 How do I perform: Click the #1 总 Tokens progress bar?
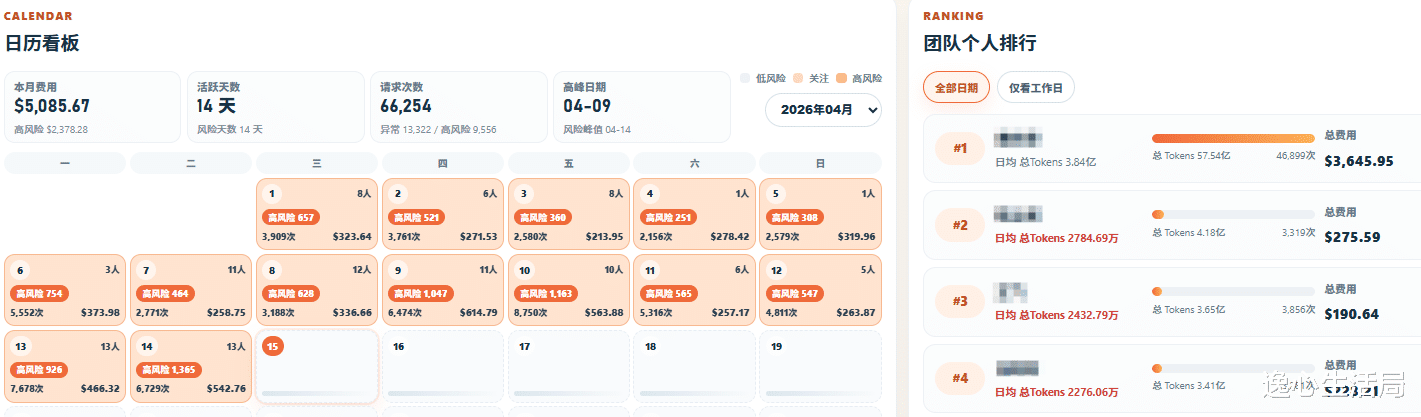(x=1233, y=139)
